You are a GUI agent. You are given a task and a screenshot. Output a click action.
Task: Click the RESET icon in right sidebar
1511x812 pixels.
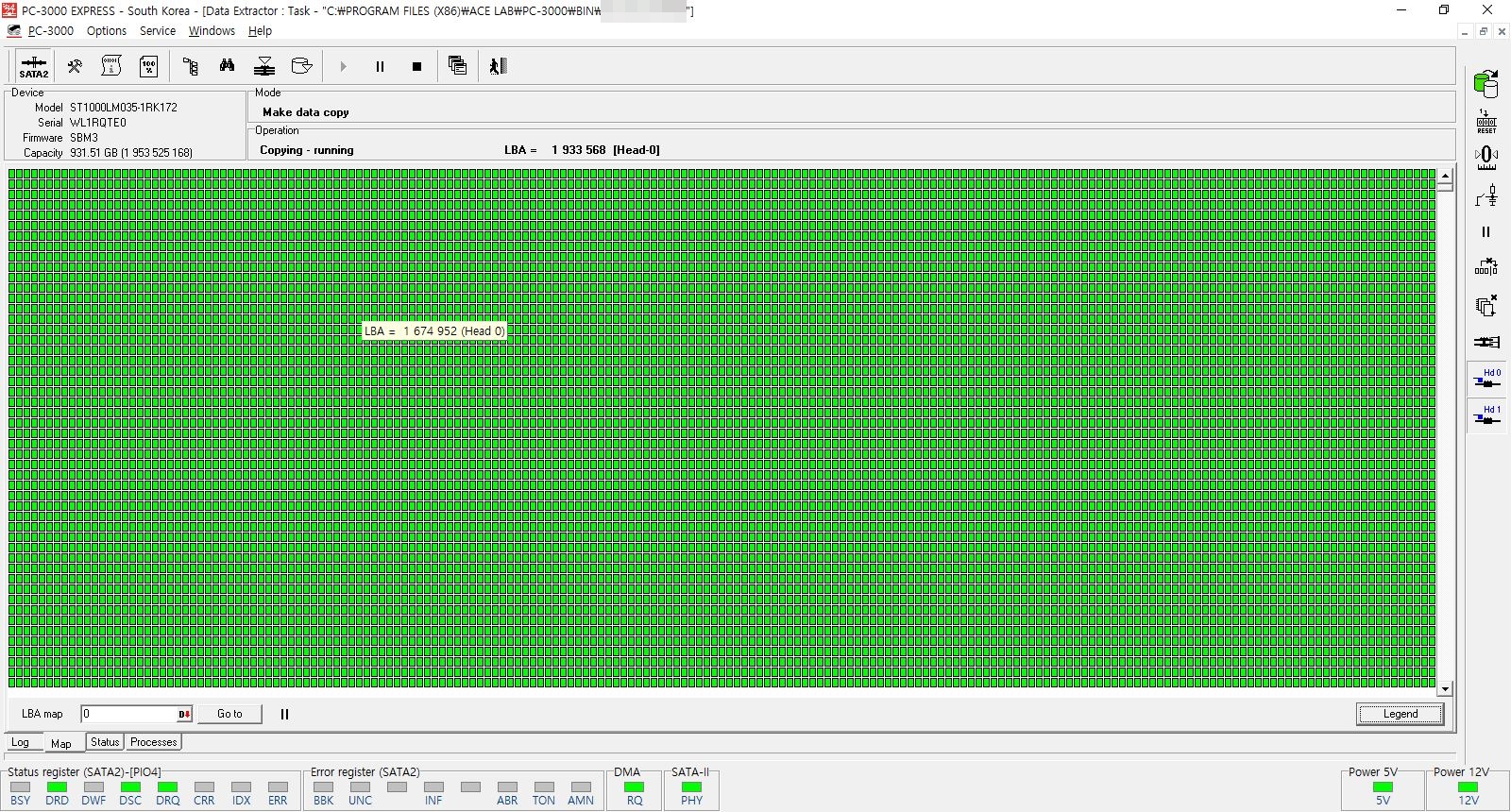point(1486,121)
